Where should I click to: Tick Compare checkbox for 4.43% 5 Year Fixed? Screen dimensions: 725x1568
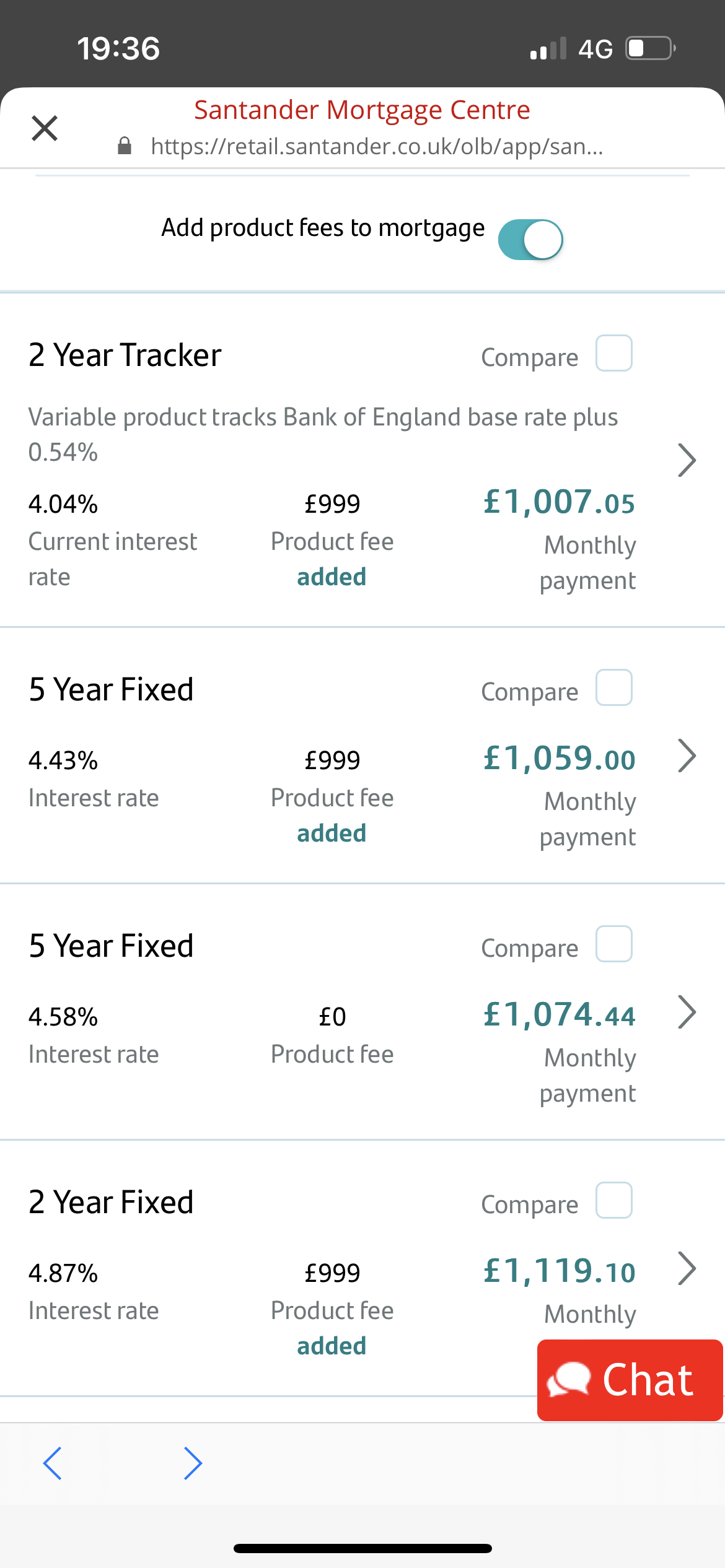[x=613, y=687]
